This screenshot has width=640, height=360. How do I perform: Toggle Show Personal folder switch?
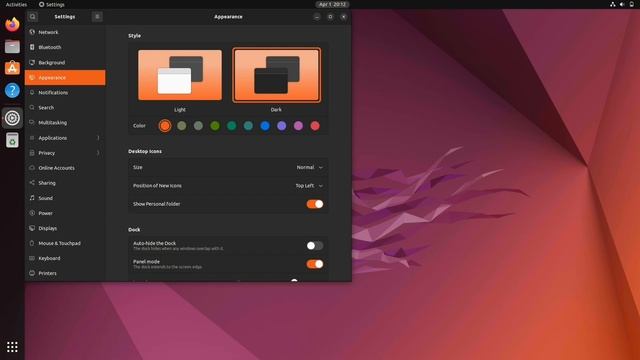pyautogui.click(x=315, y=204)
